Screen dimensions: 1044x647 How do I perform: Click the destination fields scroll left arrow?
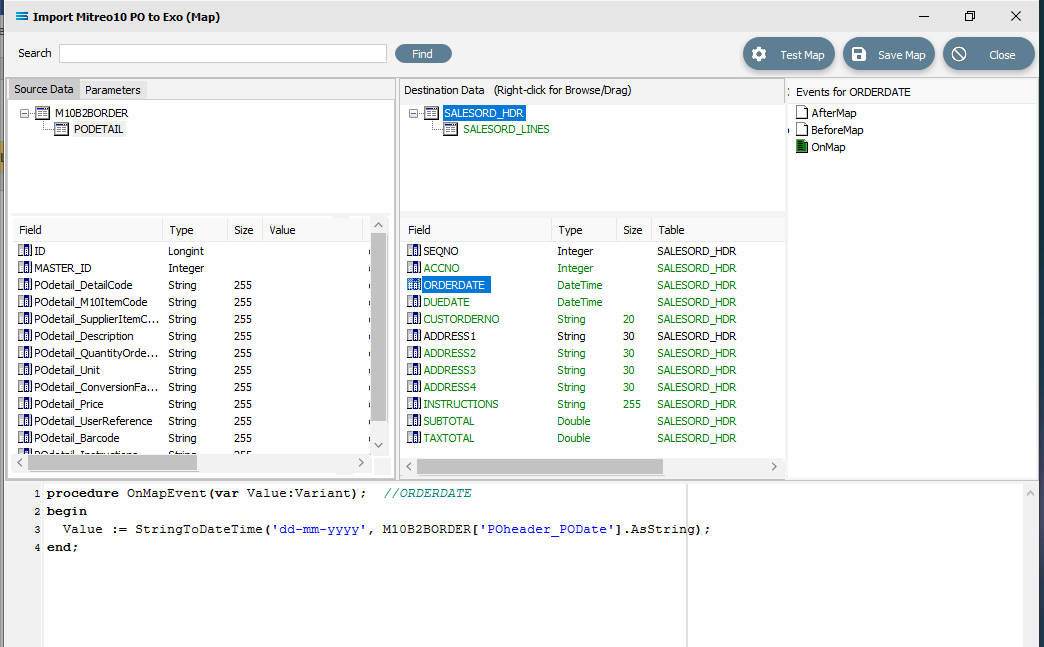pyautogui.click(x=409, y=466)
